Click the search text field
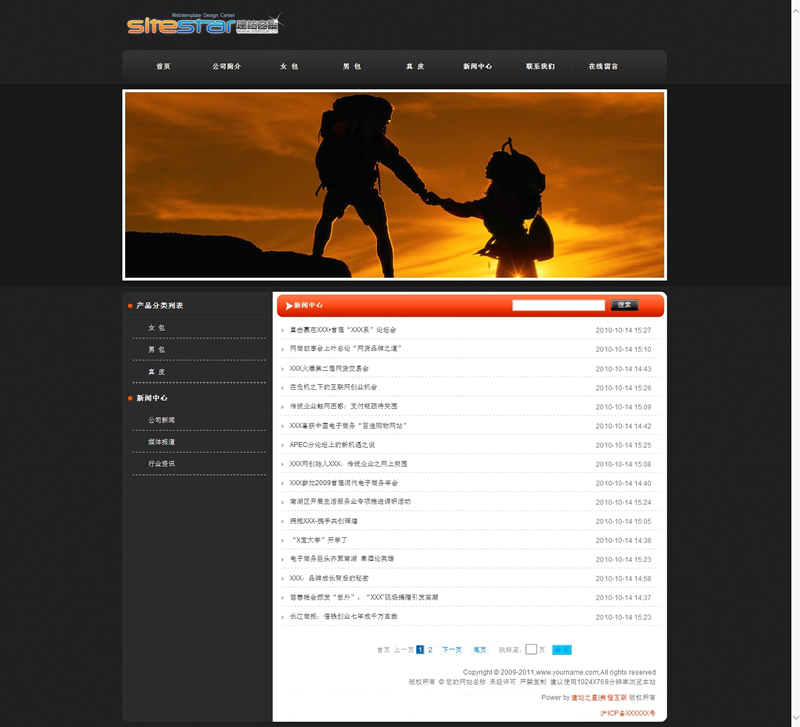Image resolution: width=800 pixels, height=727 pixels. pyautogui.click(x=558, y=305)
